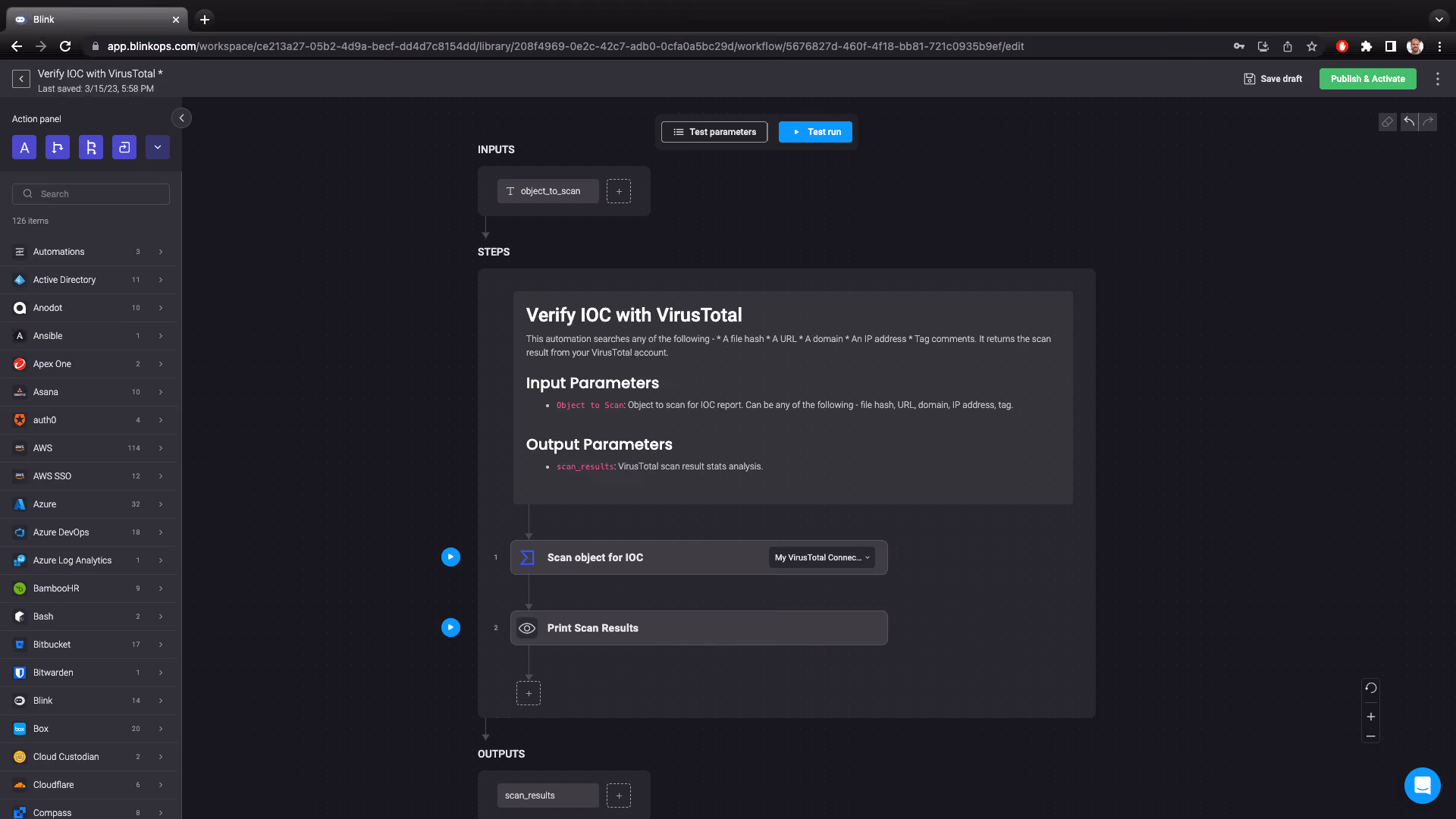This screenshot has height=819, width=1456.
Task: Open the My VirusTotal Connection dropdown
Action: 822,557
